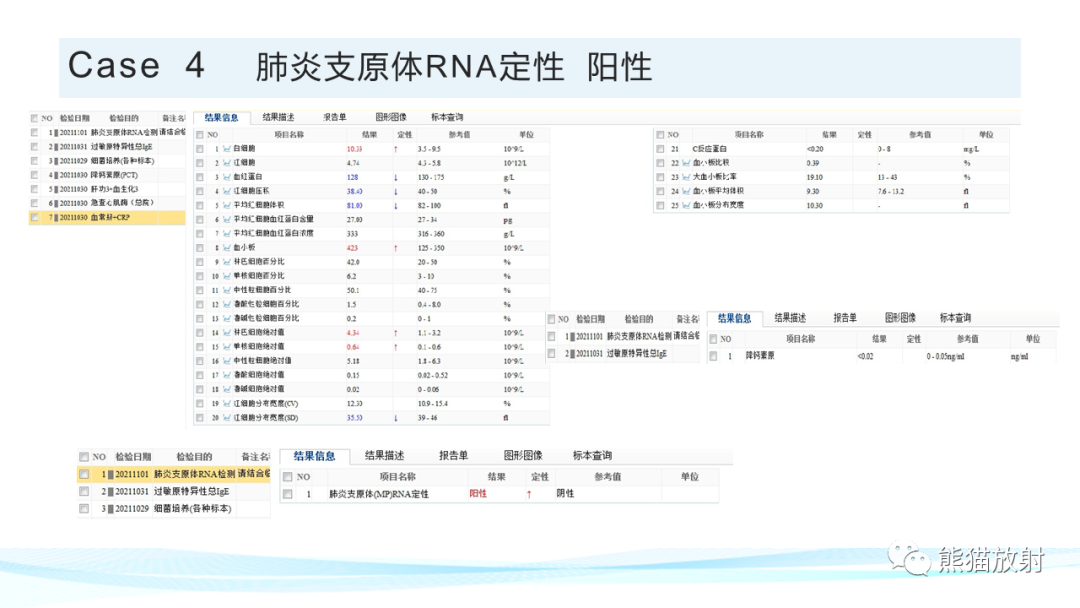This screenshot has width=1080, height=608.
Task: Select the checkbox for 肝功3+血生化3
Action: click(x=34, y=189)
